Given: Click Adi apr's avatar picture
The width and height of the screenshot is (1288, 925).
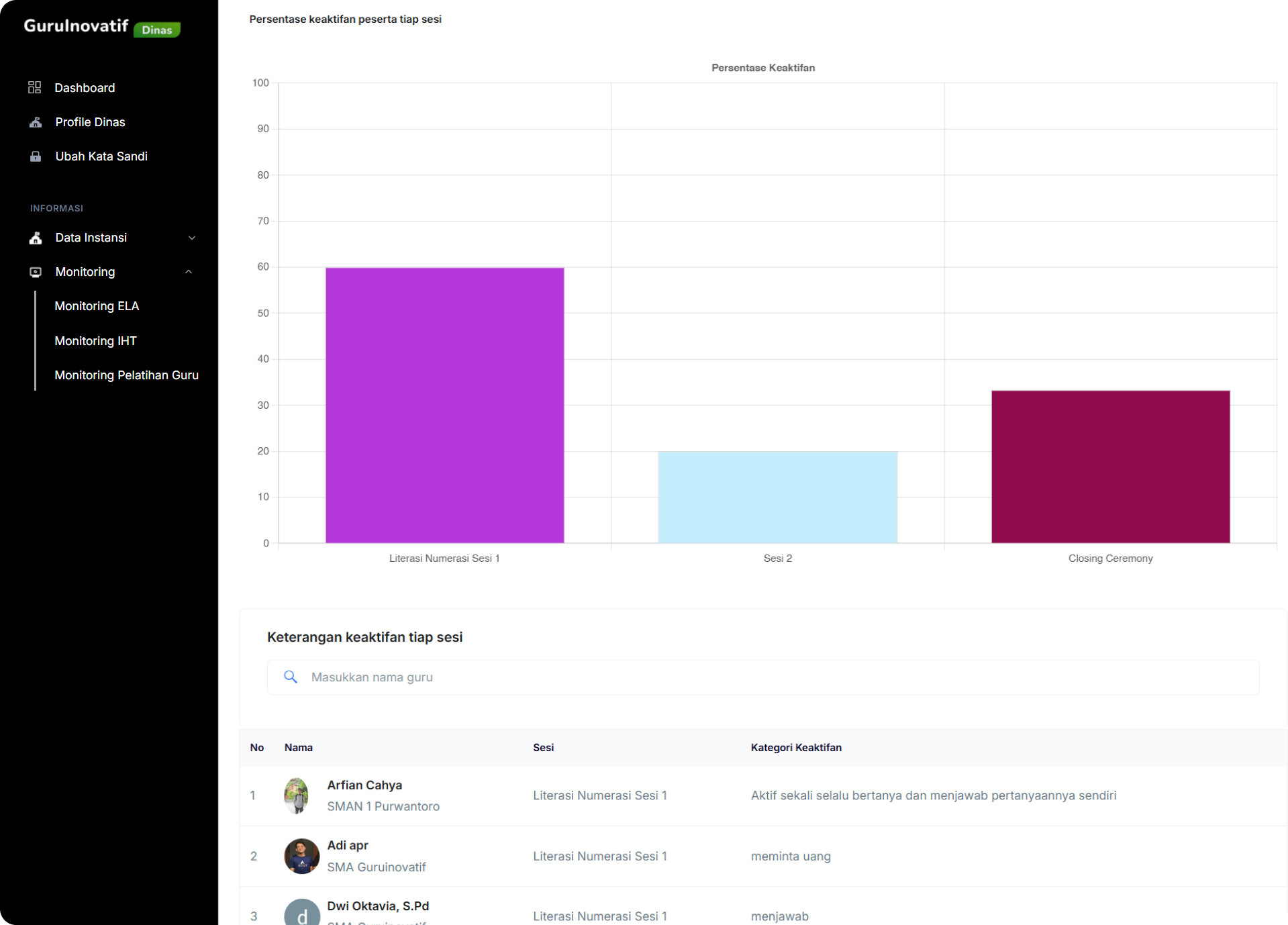Looking at the screenshot, I should [x=301, y=856].
